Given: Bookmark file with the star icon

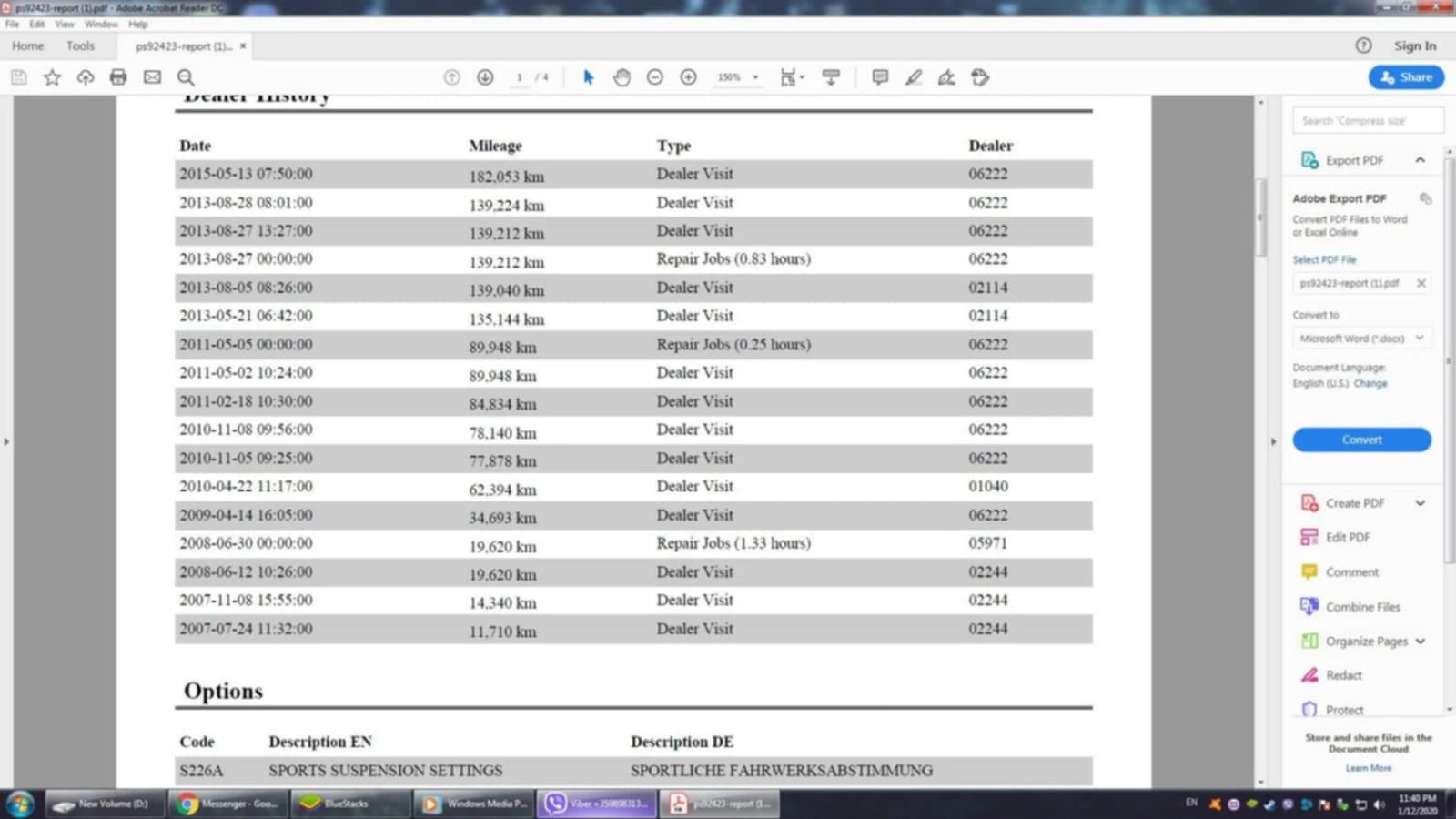Looking at the screenshot, I should pyautogui.click(x=52, y=77).
